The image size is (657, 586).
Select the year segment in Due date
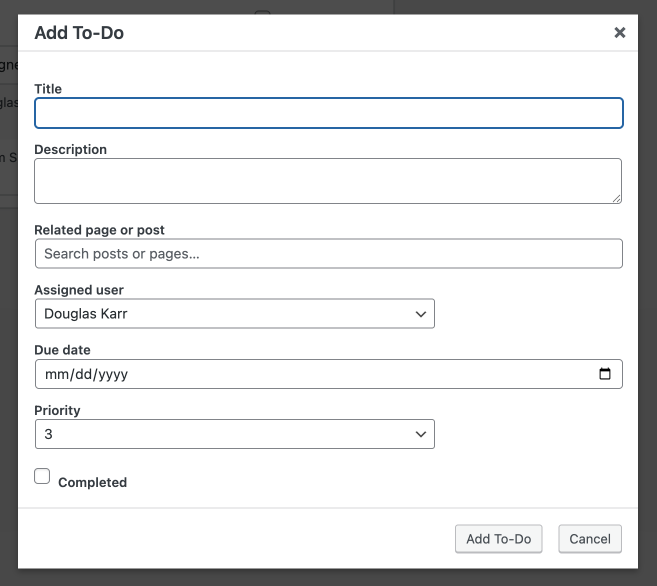click(x=112, y=375)
